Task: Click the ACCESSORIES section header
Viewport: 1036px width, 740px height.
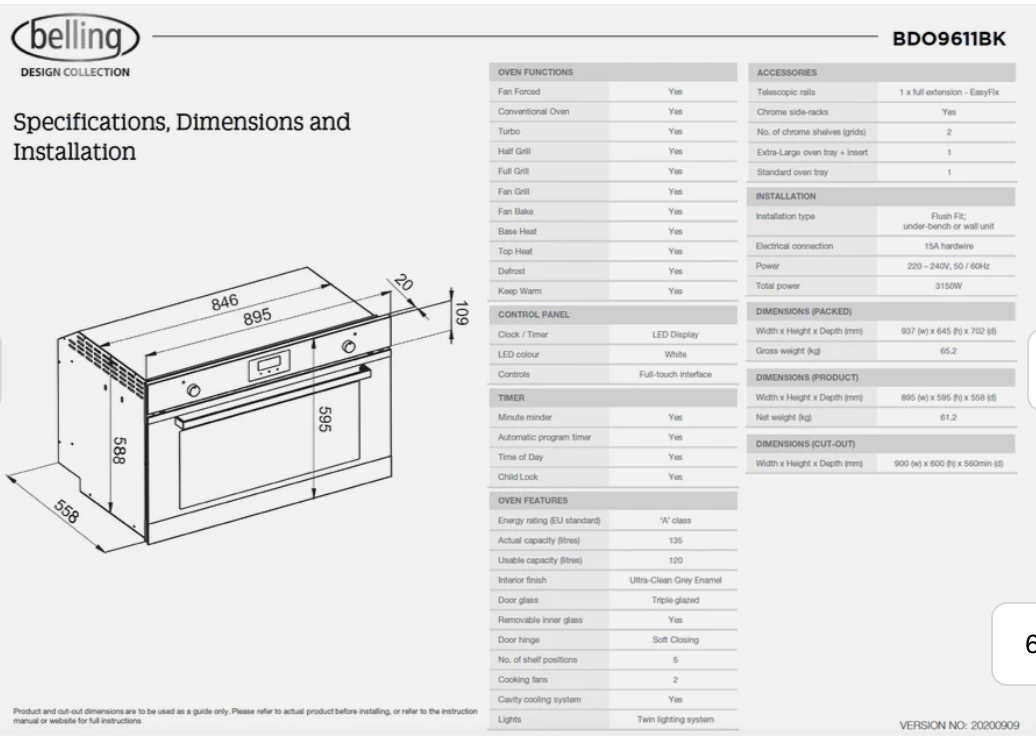Action: pyautogui.click(x=881, y=73)
